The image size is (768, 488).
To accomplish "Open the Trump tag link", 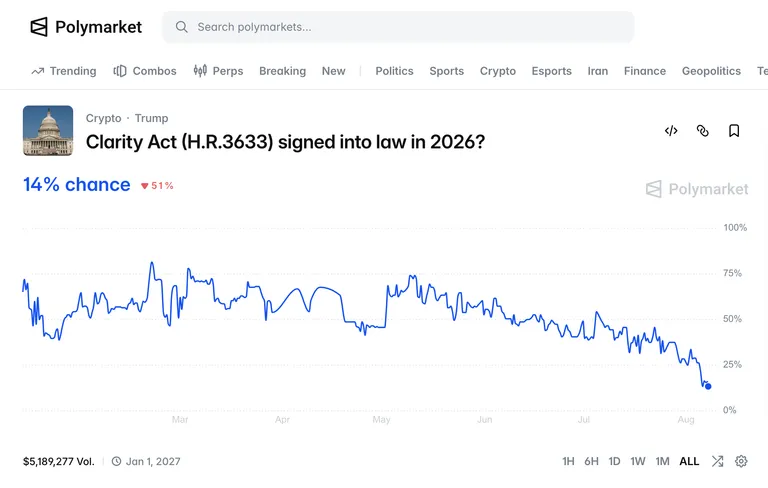I will pos(151,118).
